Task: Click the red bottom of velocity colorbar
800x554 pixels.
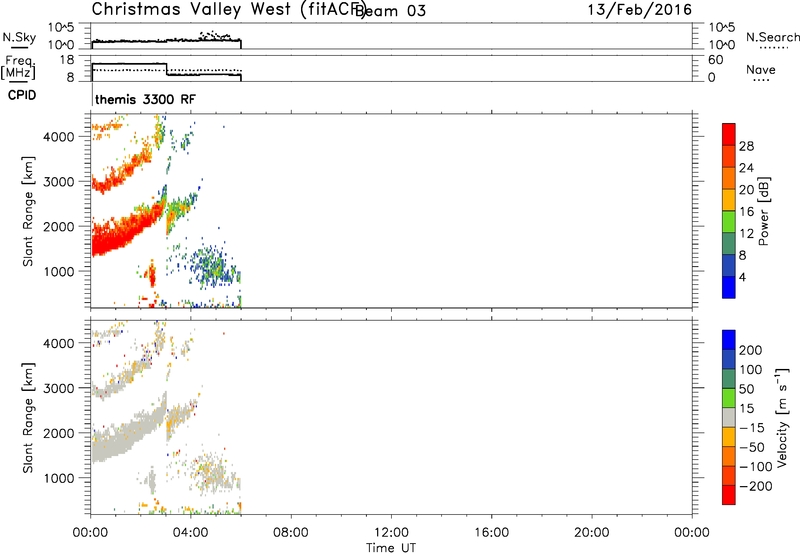Action: pyautogui.click(x=729, y=495)
